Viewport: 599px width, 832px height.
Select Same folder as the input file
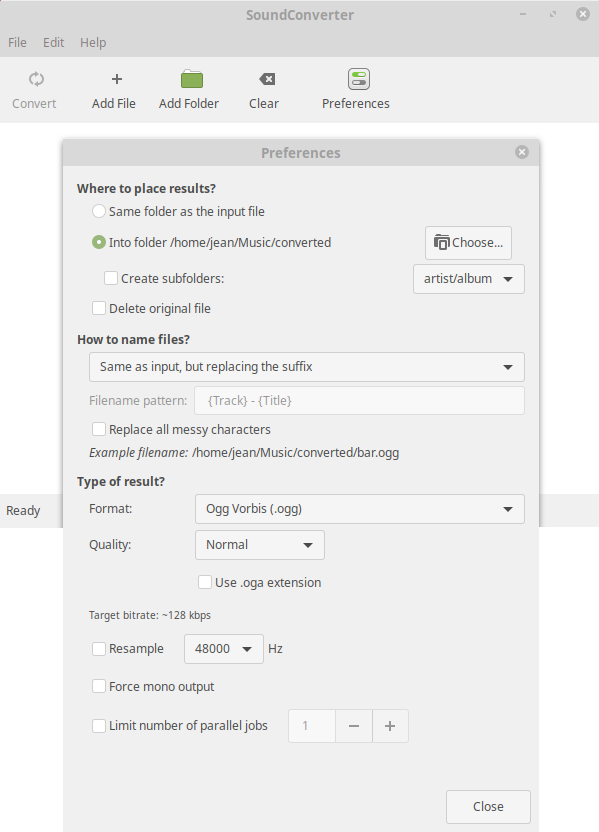99,211
